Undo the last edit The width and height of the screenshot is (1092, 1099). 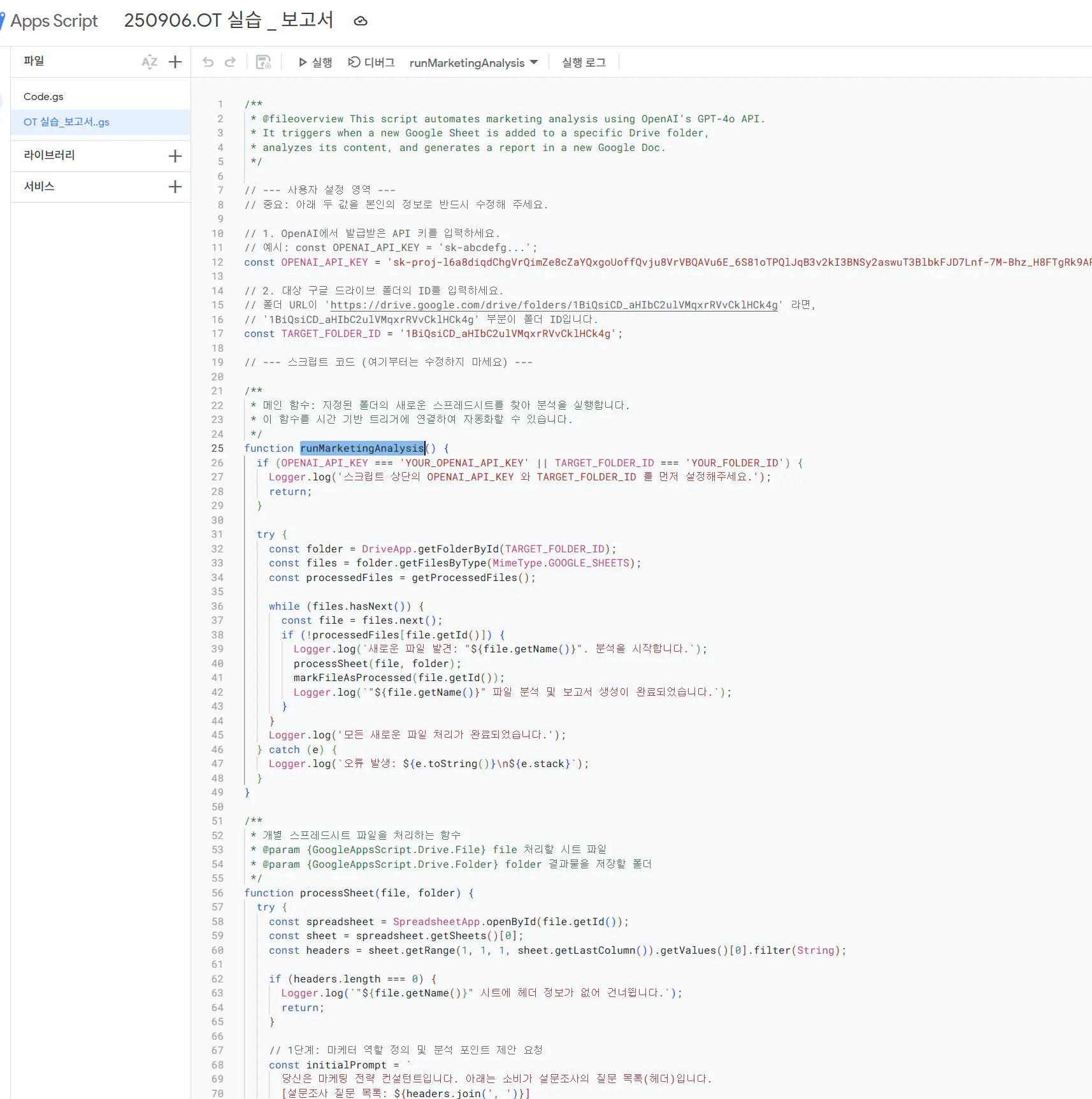coord(208,62)
